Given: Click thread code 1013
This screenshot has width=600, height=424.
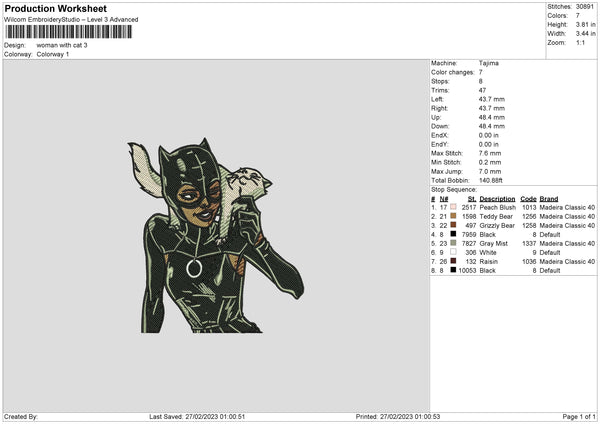Looking at the screenshot, I should coord(529,207).
